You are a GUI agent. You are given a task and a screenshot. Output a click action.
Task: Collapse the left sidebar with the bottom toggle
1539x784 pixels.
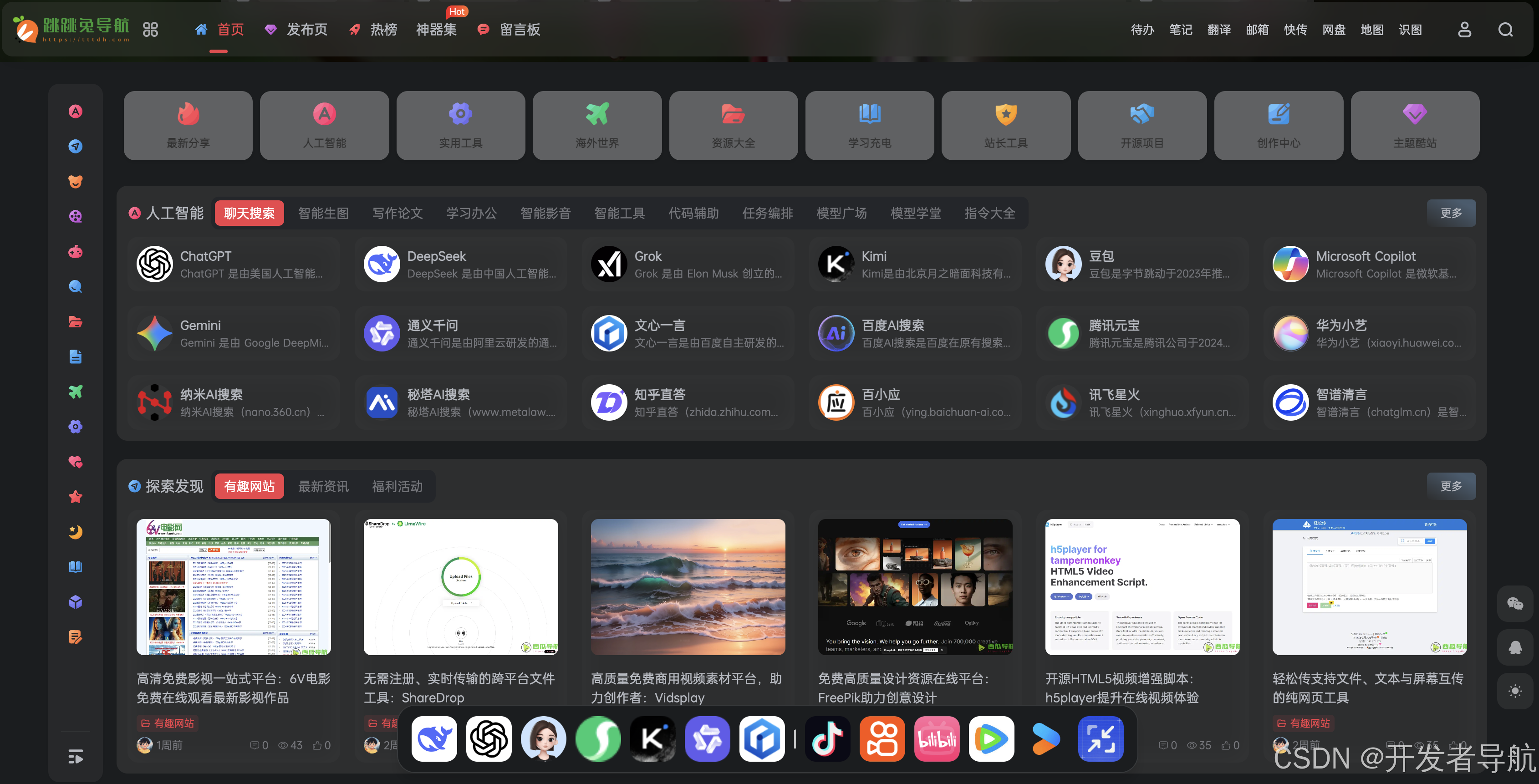click(x=75, y=757)
